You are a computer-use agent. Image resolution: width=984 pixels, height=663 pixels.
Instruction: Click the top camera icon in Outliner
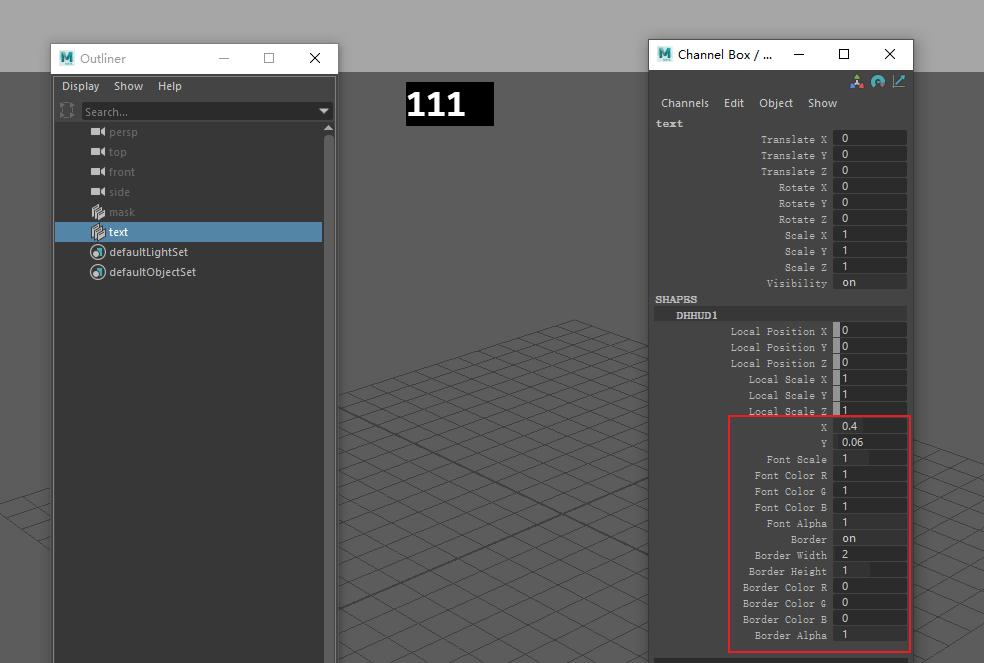(98, 152)
